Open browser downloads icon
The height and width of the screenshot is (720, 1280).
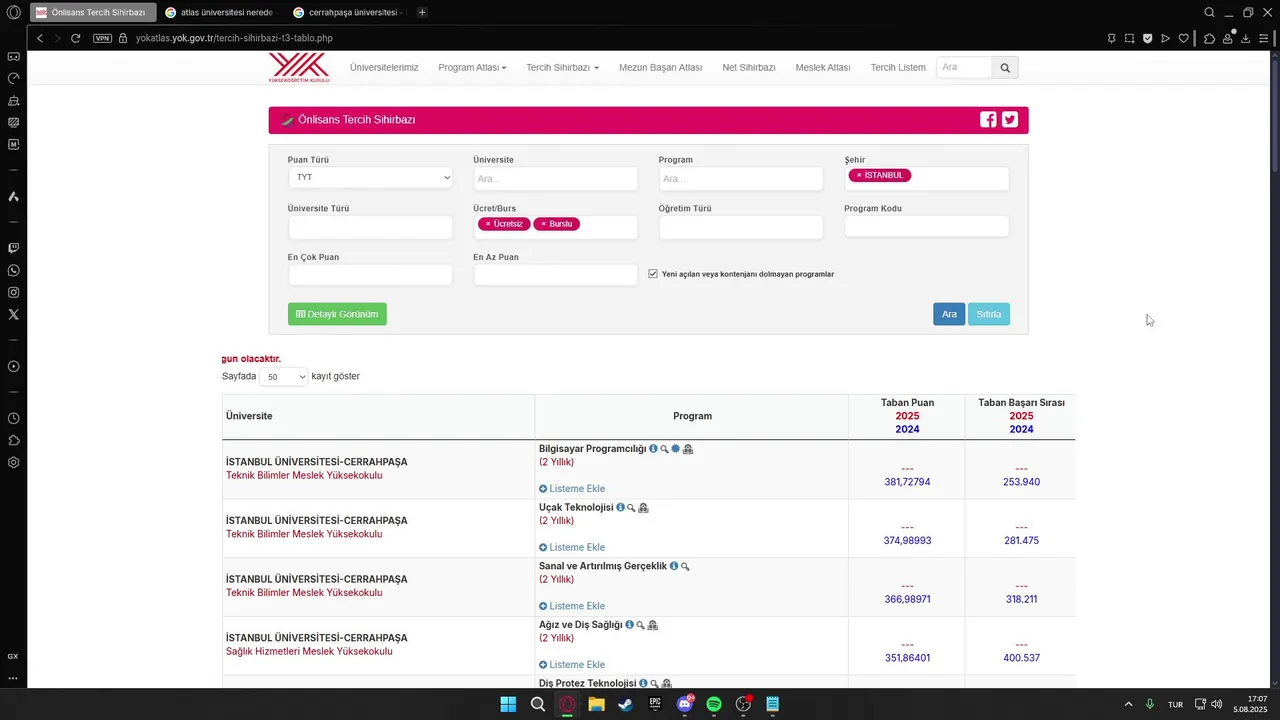pos(1245,38)
